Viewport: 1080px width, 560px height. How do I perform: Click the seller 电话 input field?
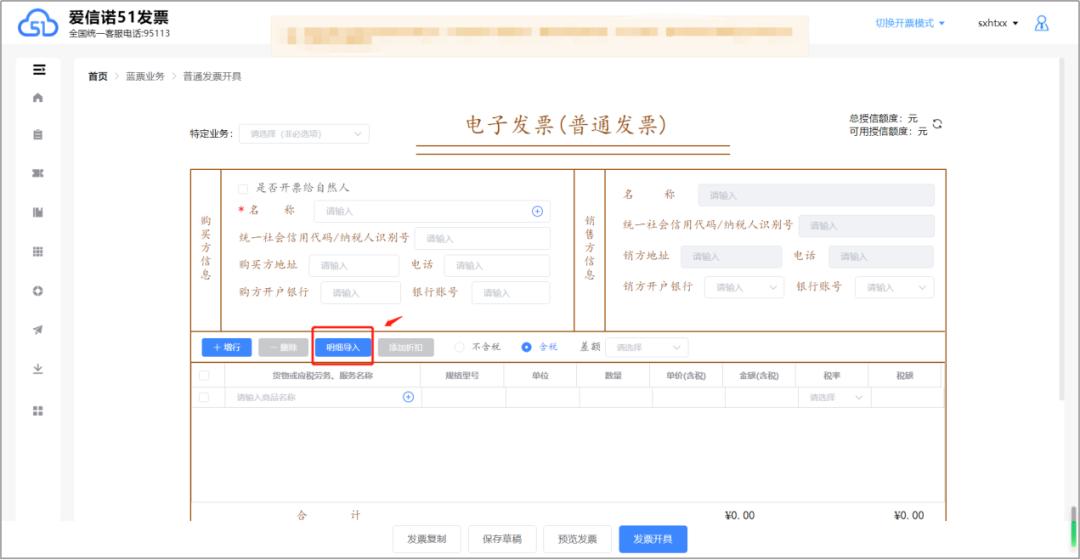tap(881, 256)
